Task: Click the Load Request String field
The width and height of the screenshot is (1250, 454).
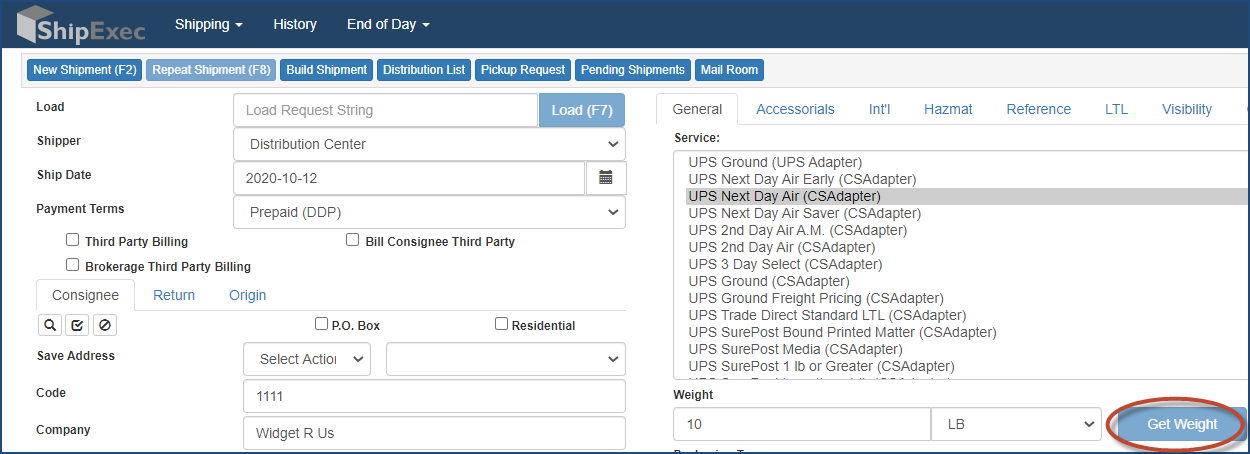Action: coord(385,110)
